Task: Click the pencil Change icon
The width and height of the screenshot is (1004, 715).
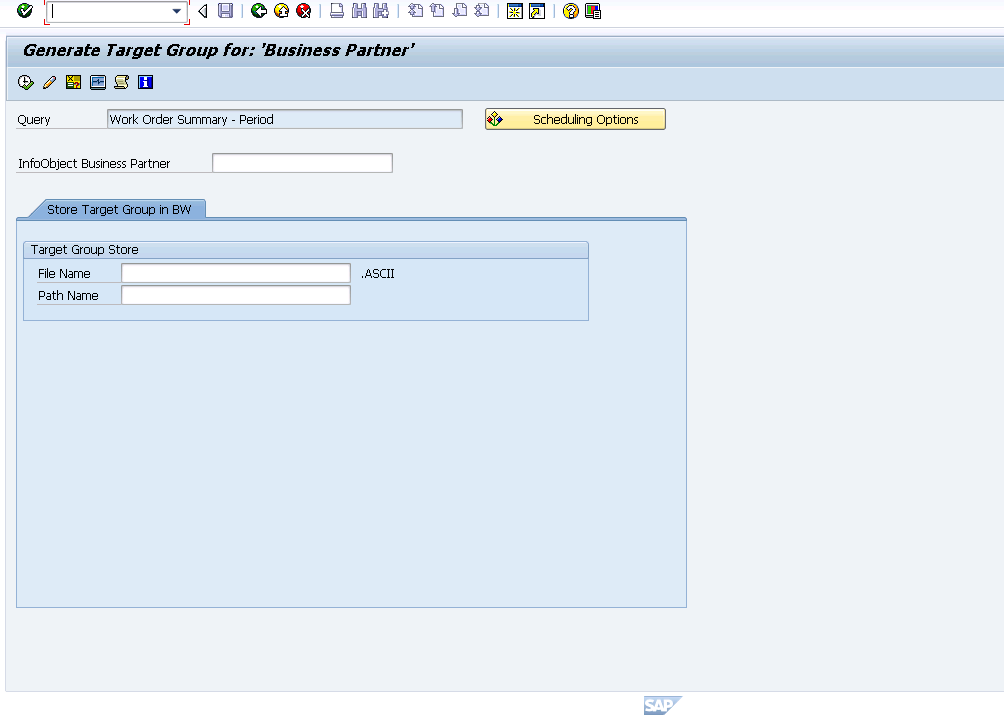Action: tap(49, 82)
